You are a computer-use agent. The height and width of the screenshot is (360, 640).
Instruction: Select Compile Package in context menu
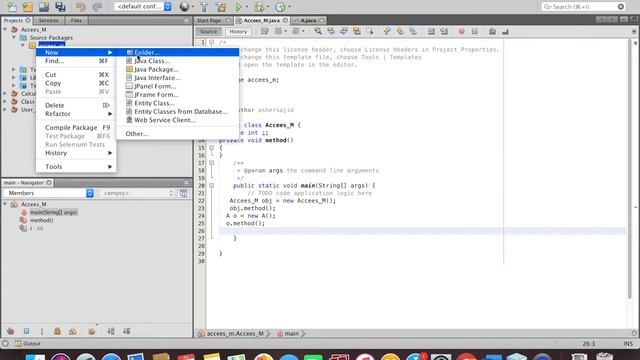click(76, 128)
